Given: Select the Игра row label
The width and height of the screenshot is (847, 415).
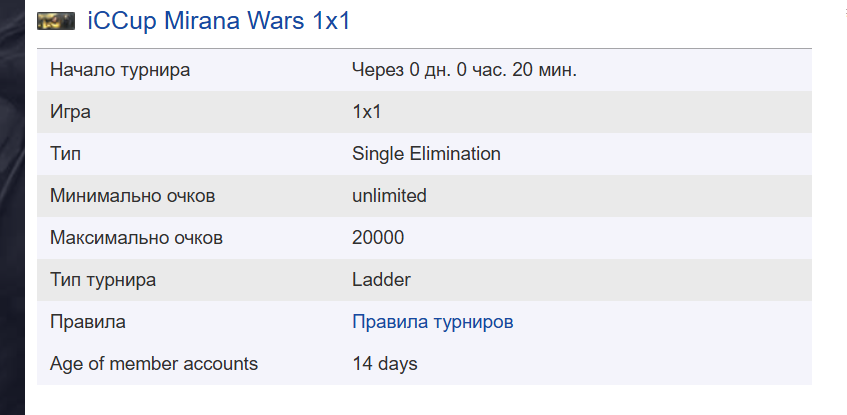Looking at the screenshot, I should point(70,112).
